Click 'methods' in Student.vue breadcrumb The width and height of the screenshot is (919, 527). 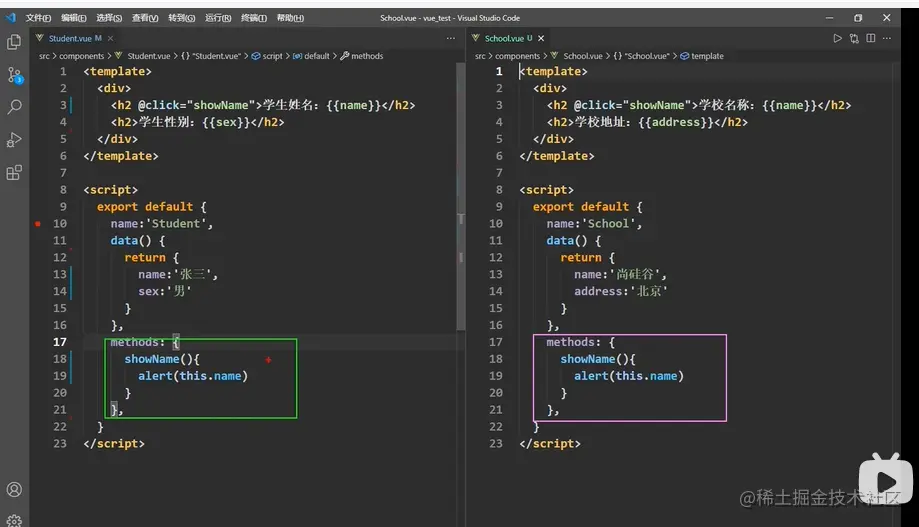coord(367,56)
